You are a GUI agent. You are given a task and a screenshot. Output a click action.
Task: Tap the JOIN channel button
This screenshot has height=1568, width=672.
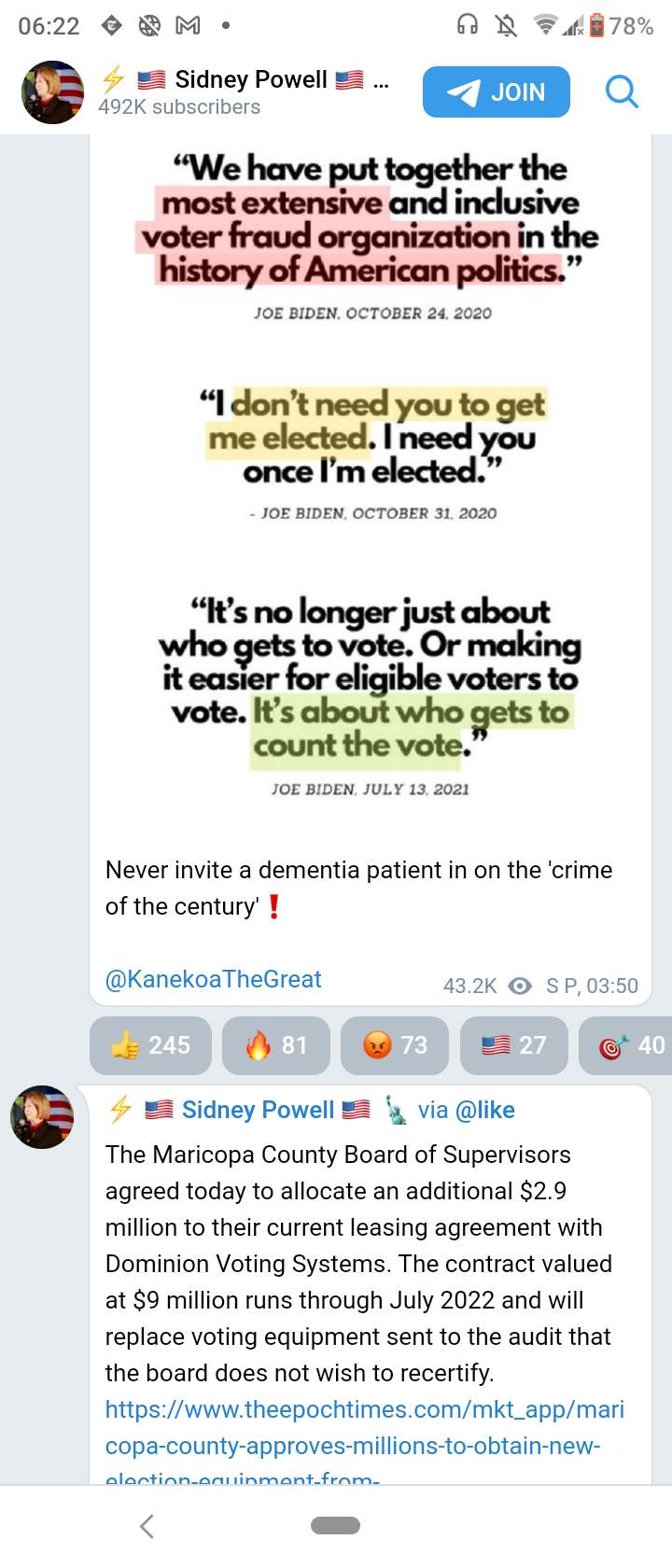pyautogui.click(x=496, y=92)
